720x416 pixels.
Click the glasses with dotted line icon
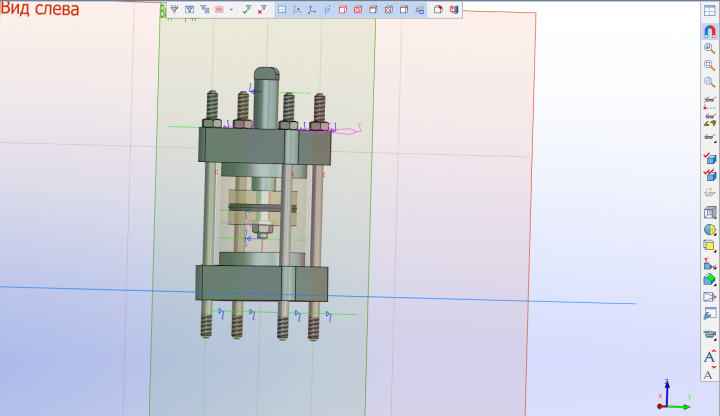(709, 102)
